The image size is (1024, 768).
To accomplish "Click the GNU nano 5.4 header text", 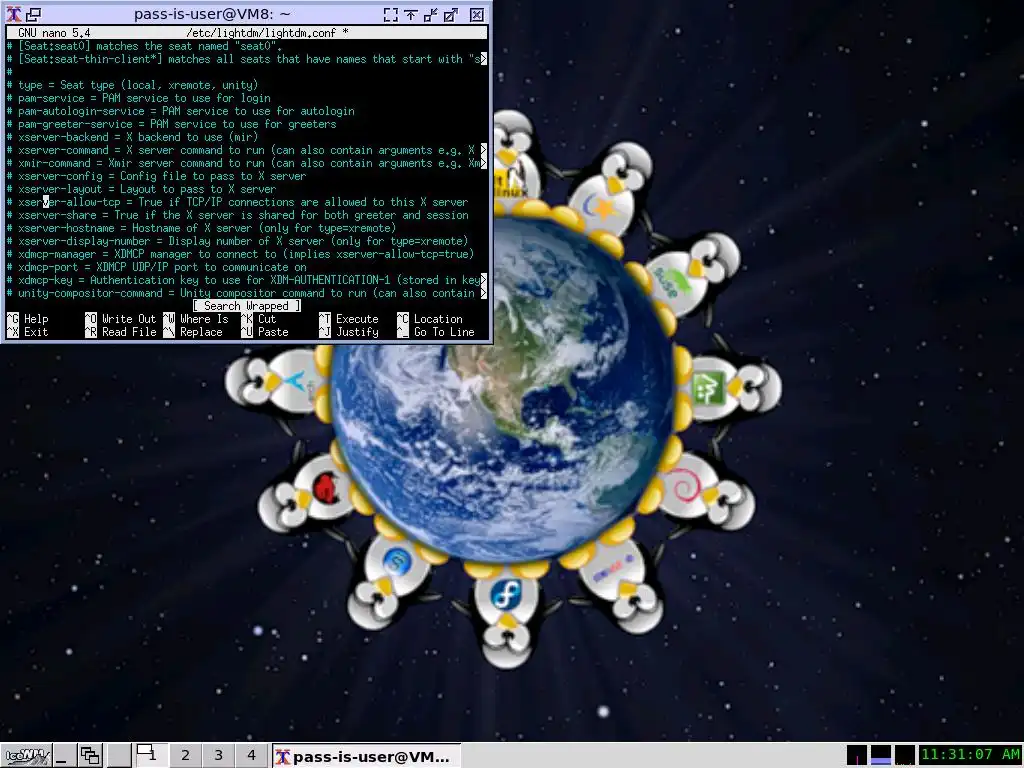I will coord(54,33).
